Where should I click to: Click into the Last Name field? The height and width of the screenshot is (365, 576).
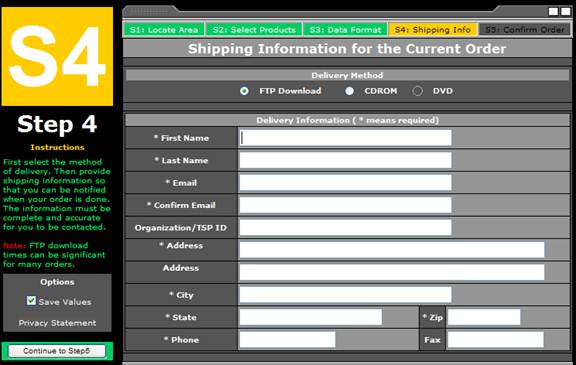(x=345, y=160)
